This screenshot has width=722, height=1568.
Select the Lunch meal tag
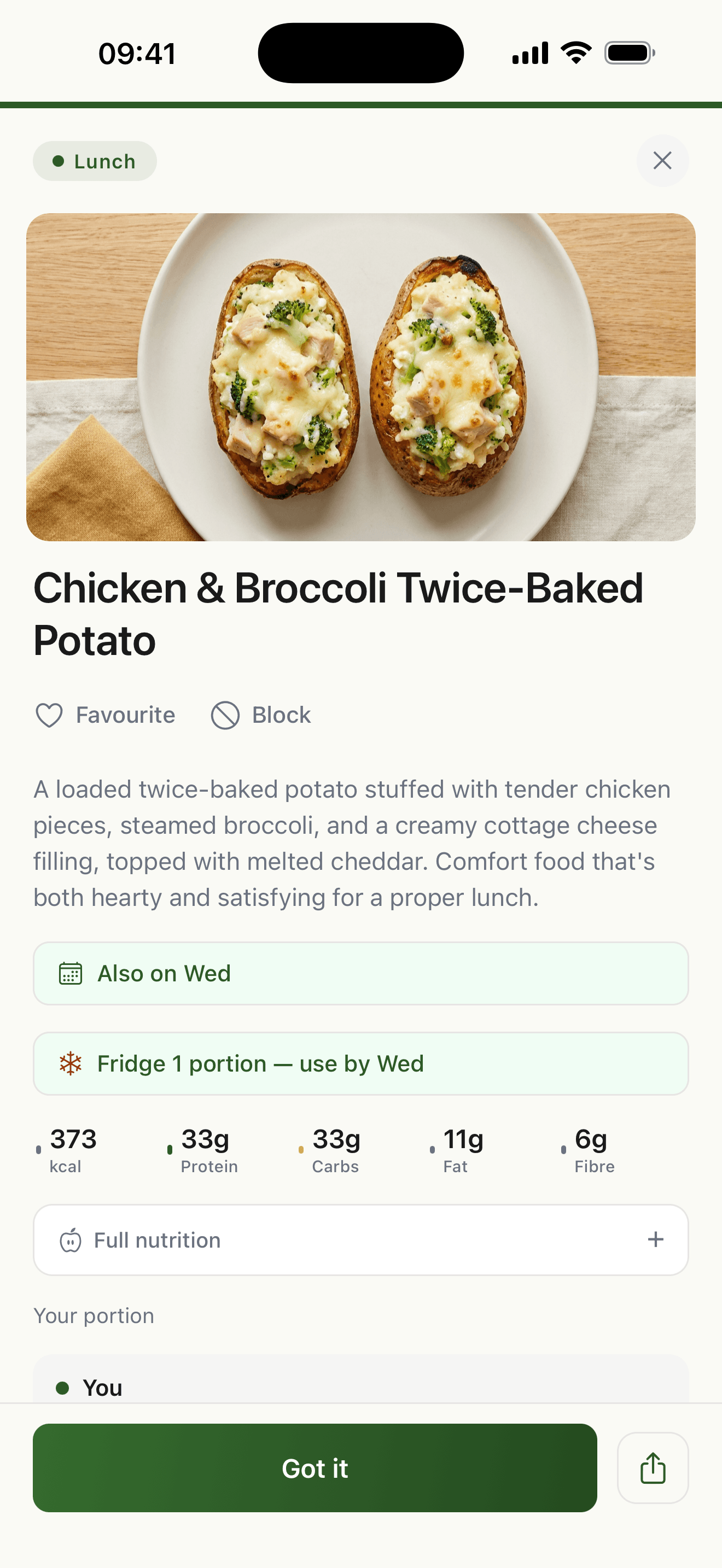pyautogui.click(x=95, y=161)
